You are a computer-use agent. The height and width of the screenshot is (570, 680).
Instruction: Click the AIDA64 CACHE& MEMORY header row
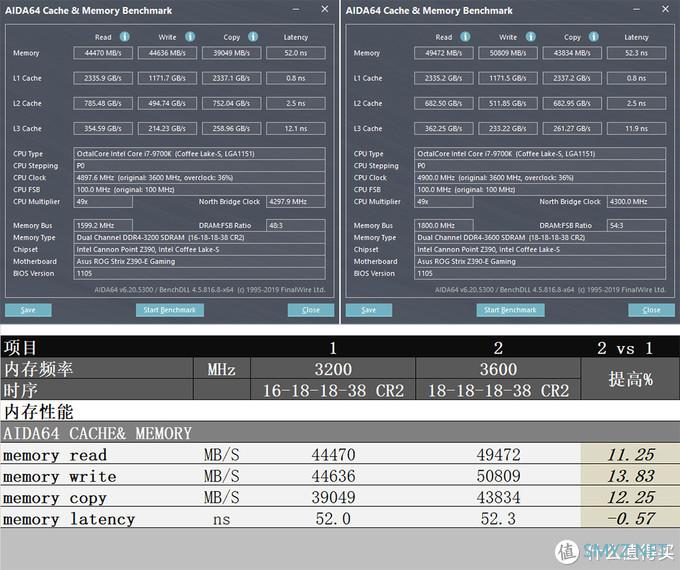point(340,433)
